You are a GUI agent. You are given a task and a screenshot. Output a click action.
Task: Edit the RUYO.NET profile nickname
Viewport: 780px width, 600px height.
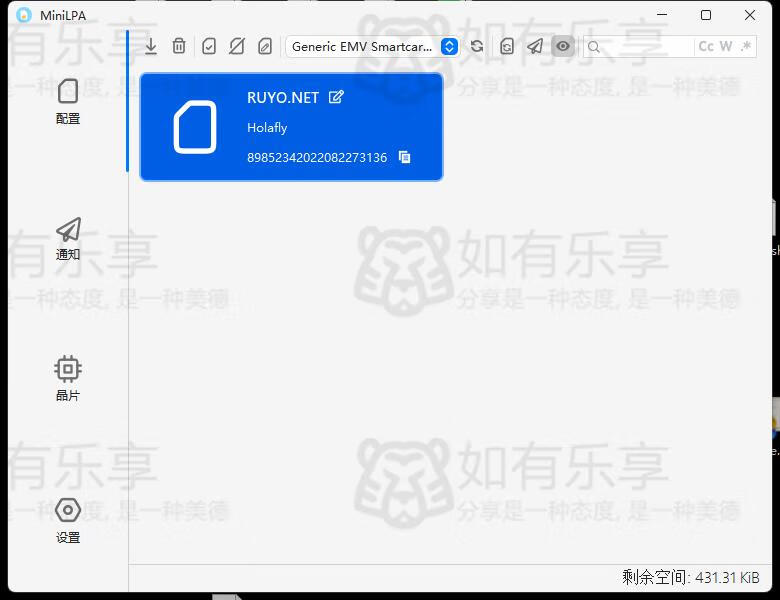tap(337, 97)
